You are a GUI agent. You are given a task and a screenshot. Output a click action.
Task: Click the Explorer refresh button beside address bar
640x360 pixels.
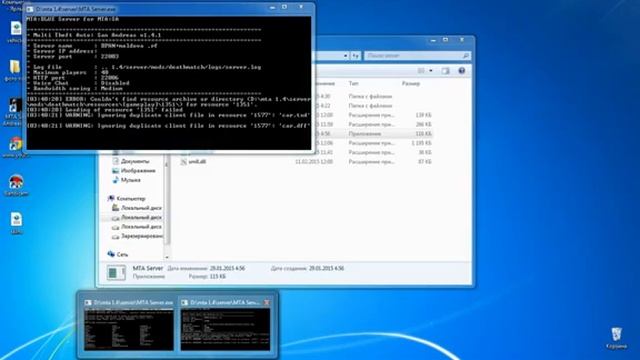[356, 56]
